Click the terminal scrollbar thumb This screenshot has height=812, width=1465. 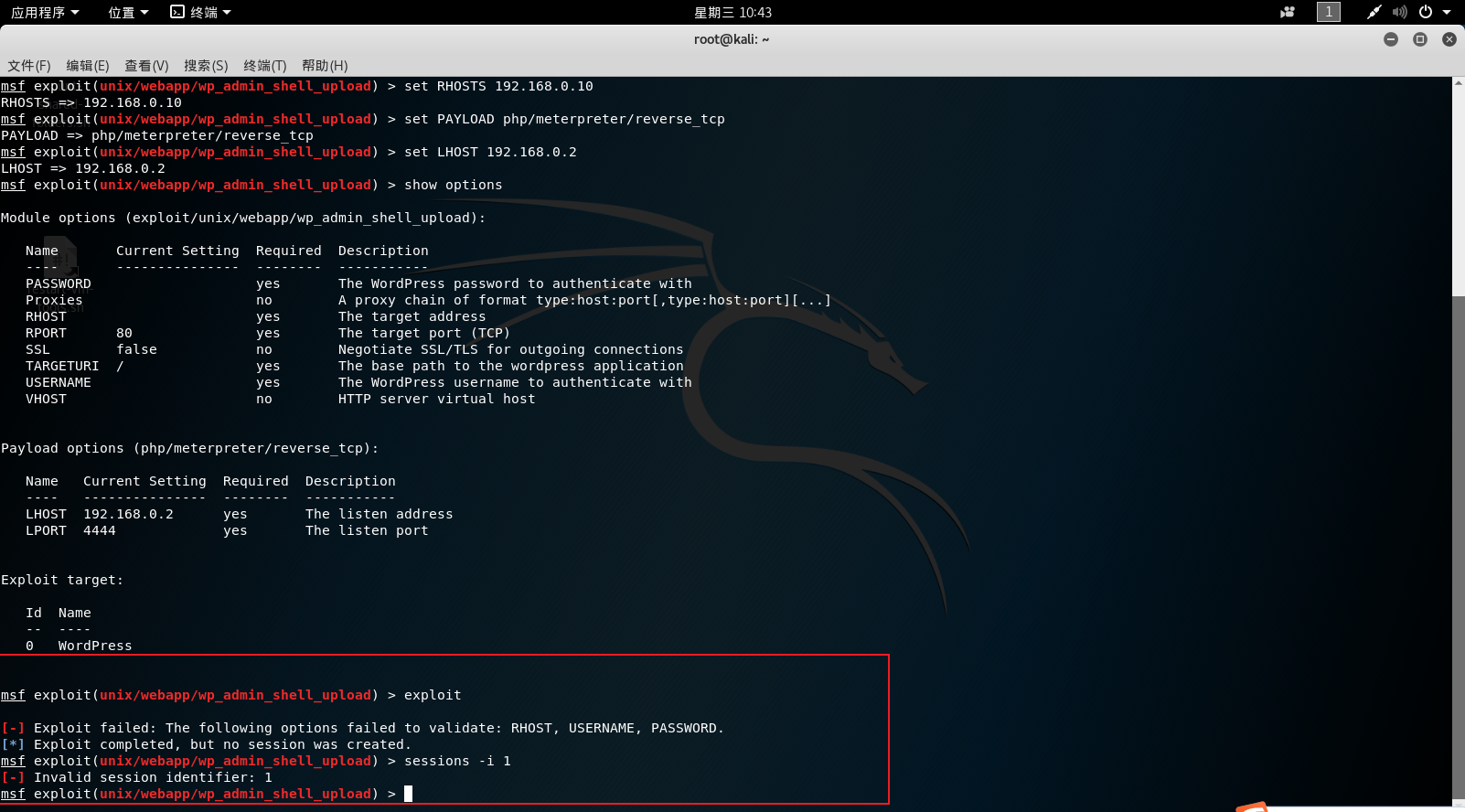coord(1459,546)
